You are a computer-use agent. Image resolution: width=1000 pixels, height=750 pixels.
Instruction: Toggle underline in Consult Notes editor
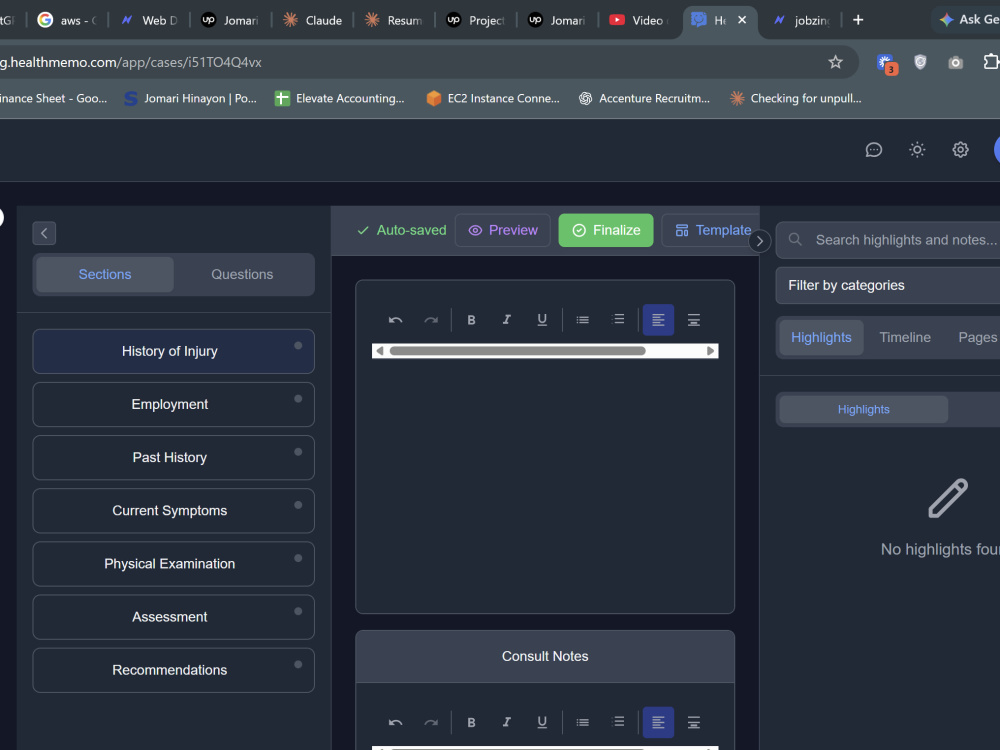click(x=542, y=723)
